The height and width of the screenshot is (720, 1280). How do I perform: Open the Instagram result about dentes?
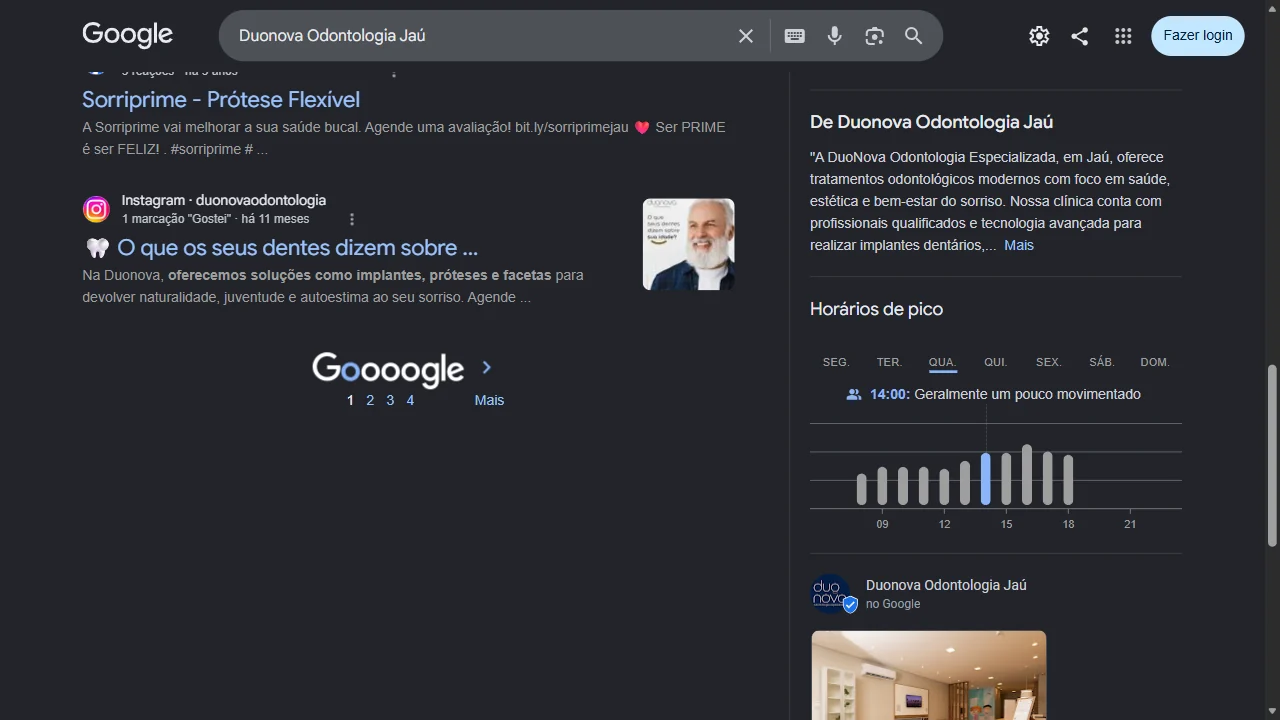pyautogui.click(x=281, y=247)
